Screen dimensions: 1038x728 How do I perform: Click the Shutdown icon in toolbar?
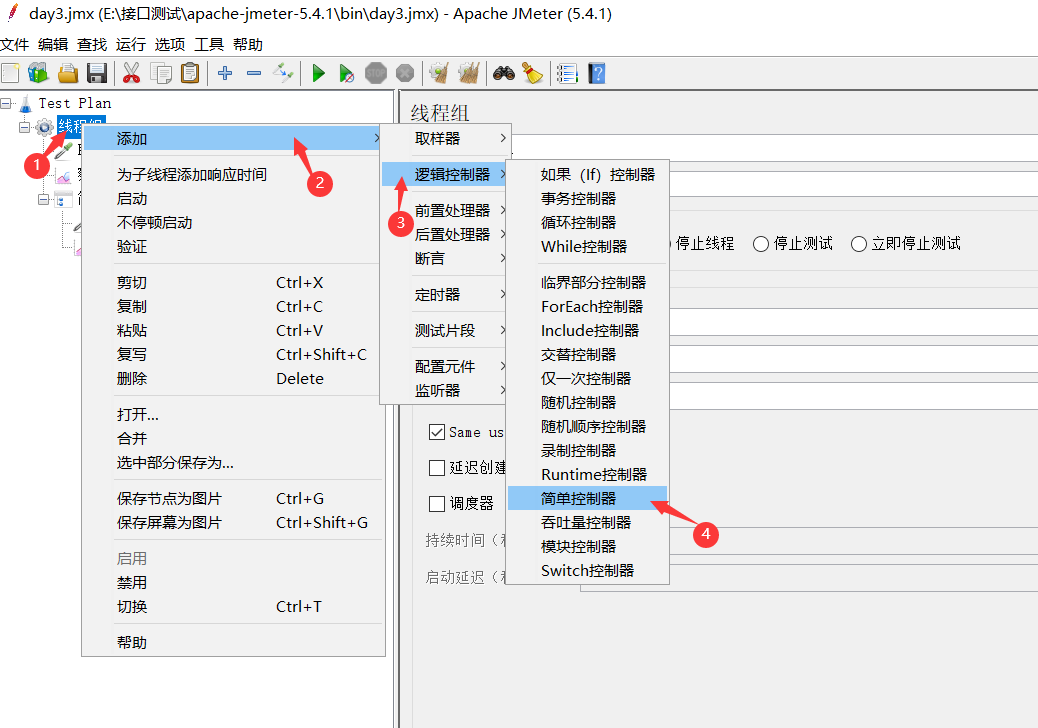pos(405,73)
